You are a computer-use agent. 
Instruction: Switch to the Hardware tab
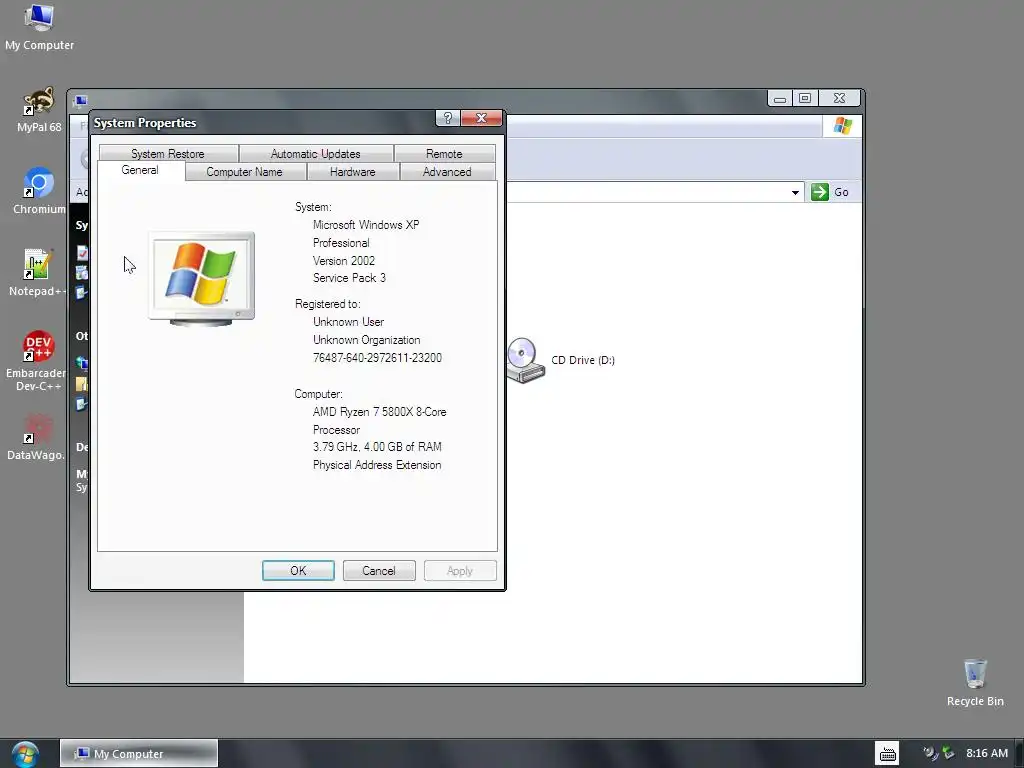[x=353, y=172]
